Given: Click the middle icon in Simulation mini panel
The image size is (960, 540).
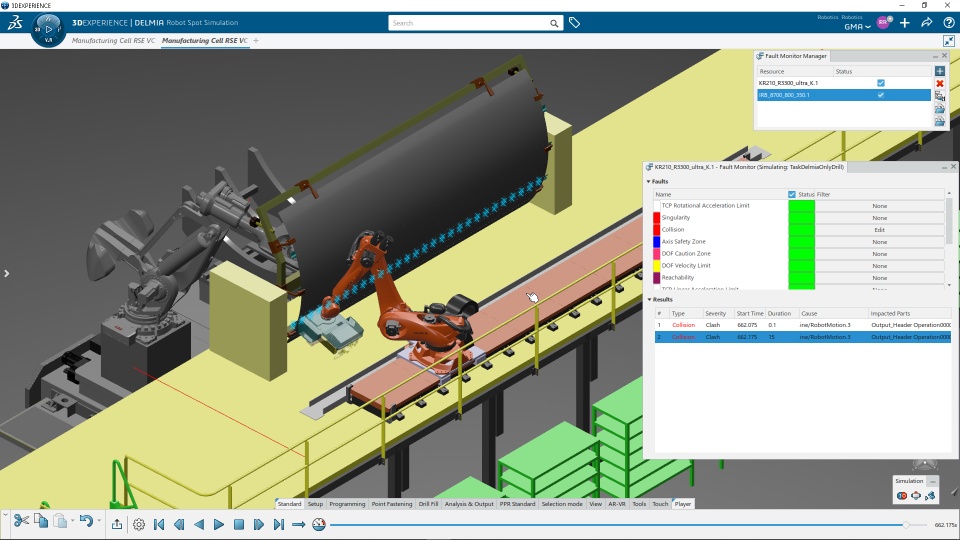Looking at the screenshot, I should [916, 496].
